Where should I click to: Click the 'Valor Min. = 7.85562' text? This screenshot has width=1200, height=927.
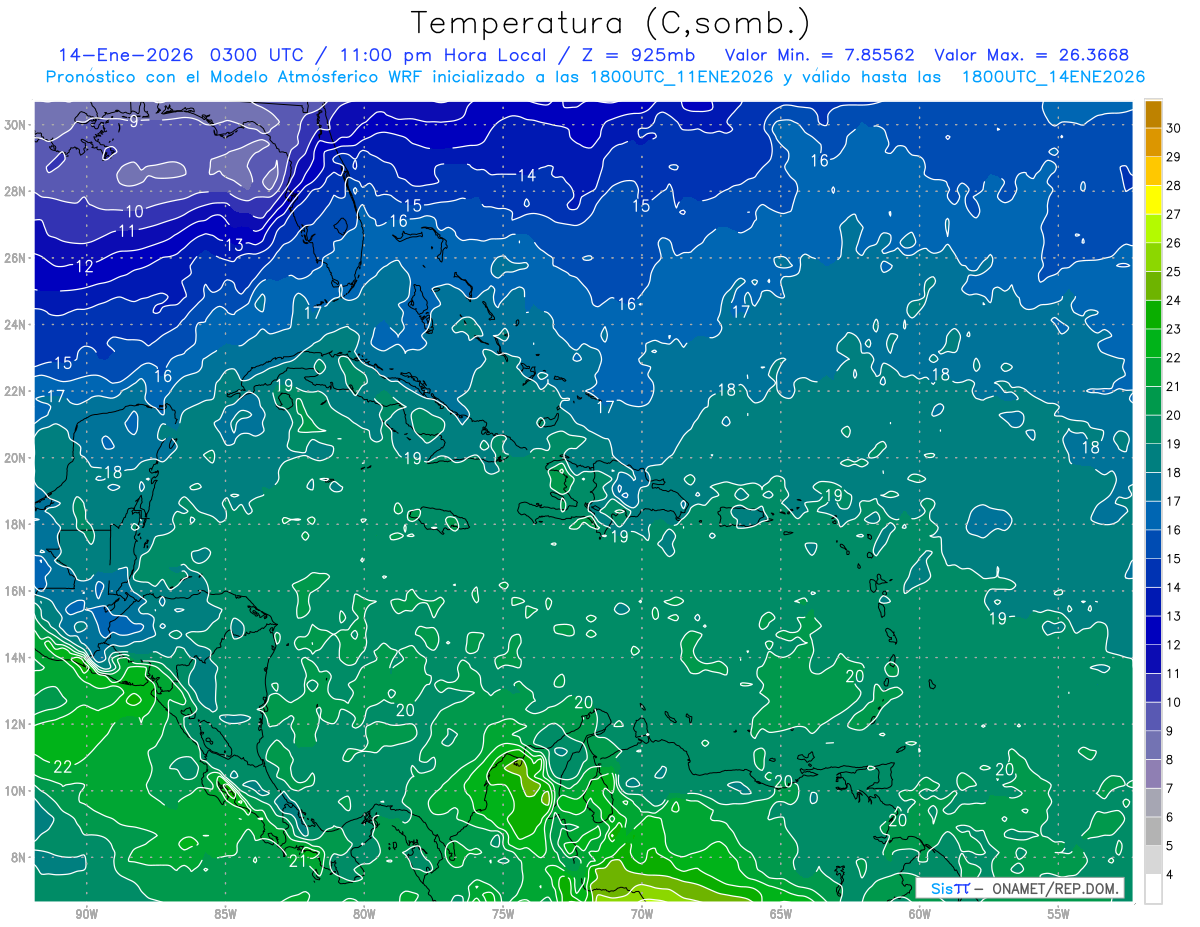click(x=819, y=54)
